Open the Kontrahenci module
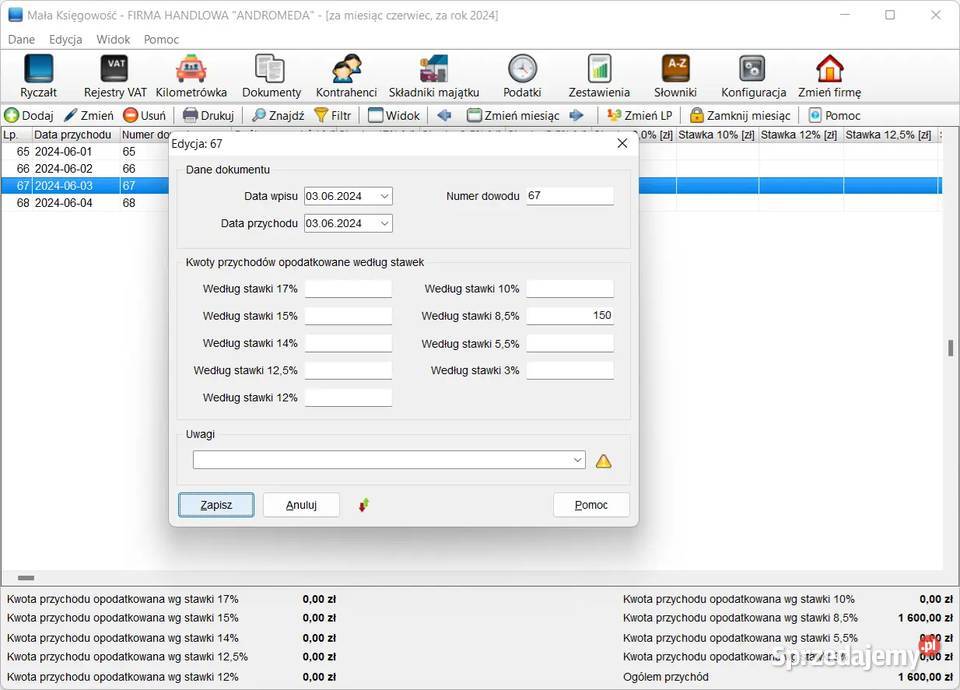The height and width of the screenshot is (690, 960). [346, 76]
